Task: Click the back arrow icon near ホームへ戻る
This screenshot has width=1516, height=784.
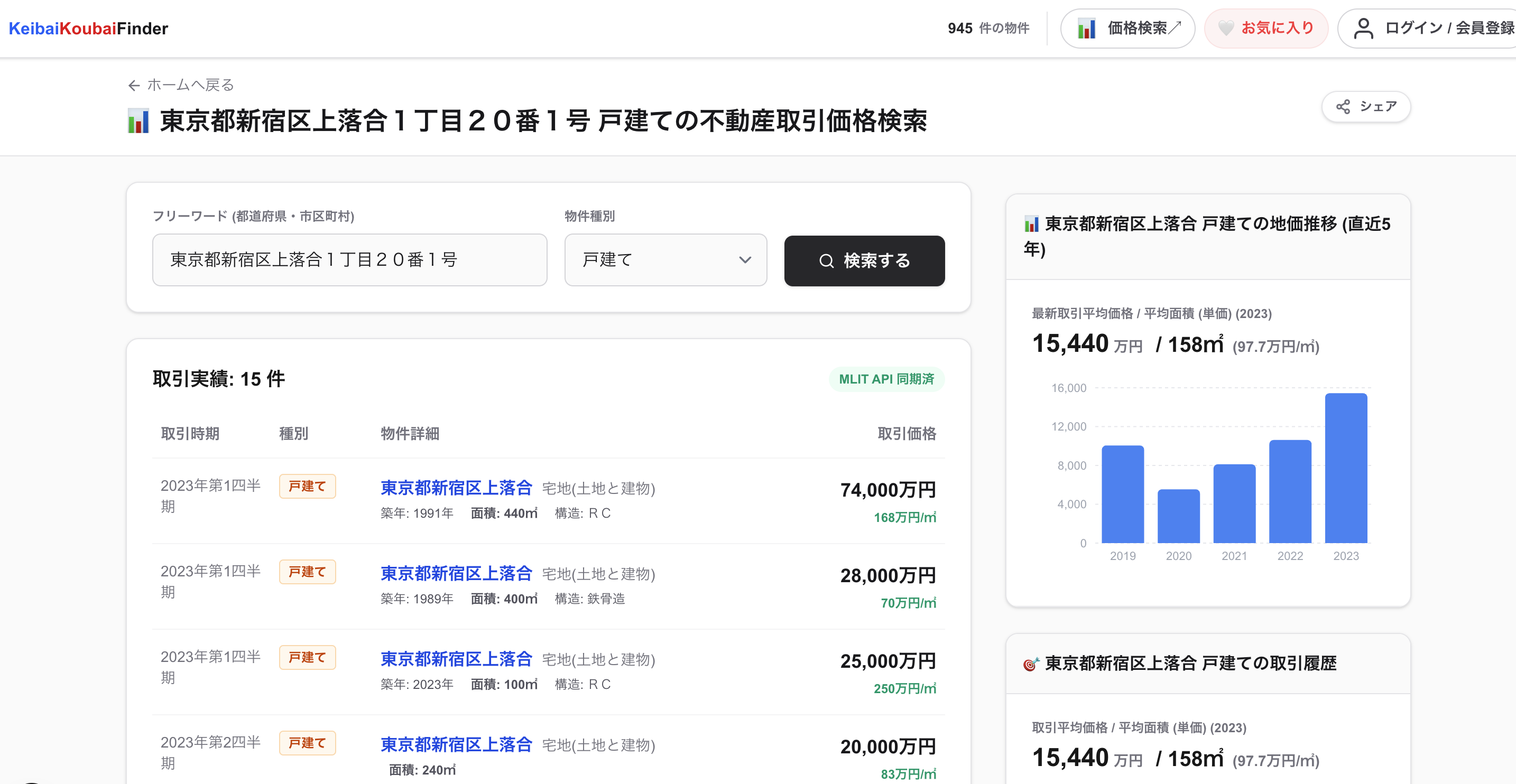Action: pos(134,86)
